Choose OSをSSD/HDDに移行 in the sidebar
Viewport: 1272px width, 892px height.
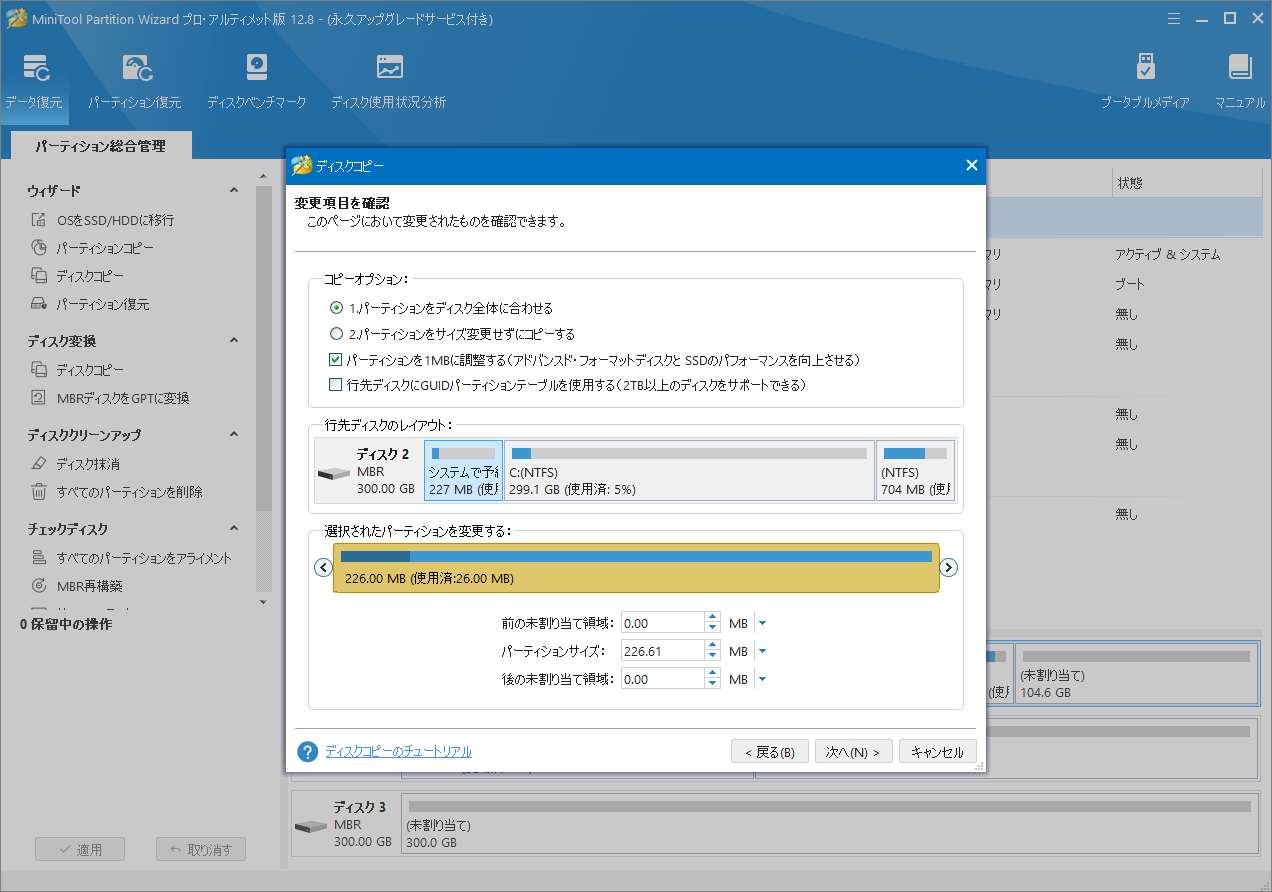(115, 220)
